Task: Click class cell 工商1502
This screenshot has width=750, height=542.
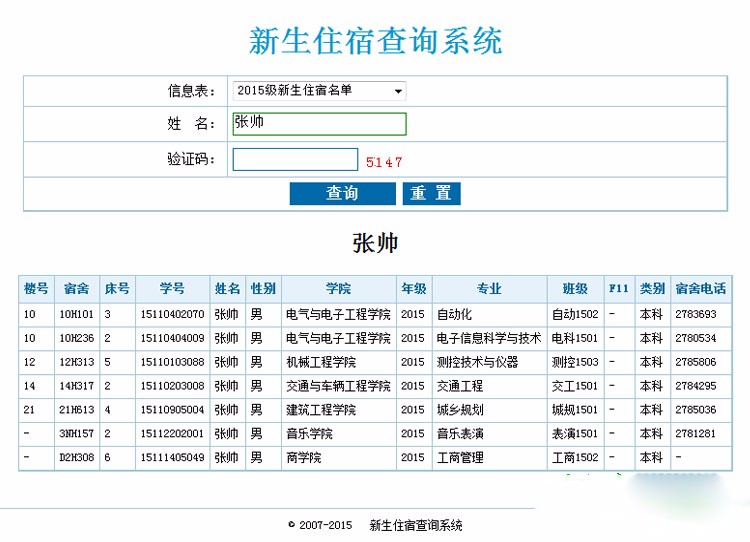Action: (575, 458)
